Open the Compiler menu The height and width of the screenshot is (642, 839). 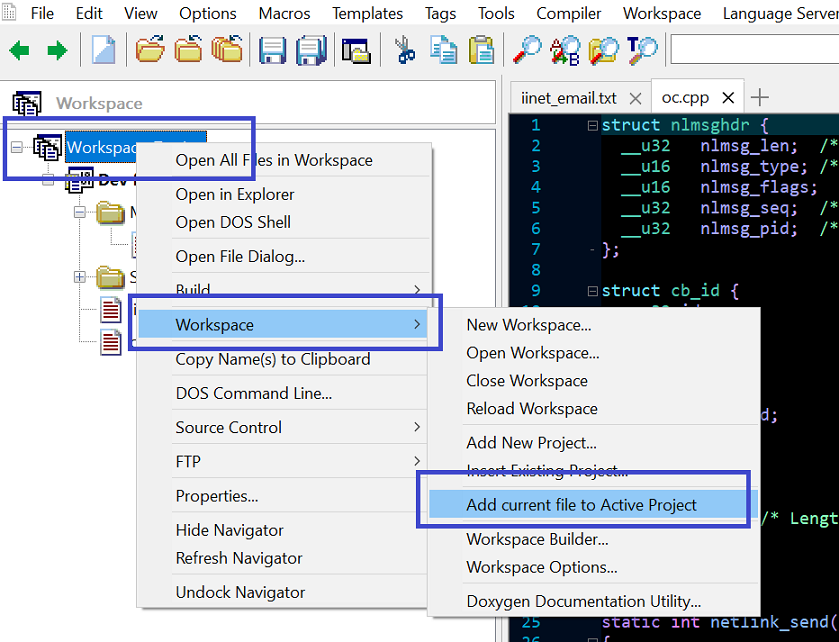[569, 13]
